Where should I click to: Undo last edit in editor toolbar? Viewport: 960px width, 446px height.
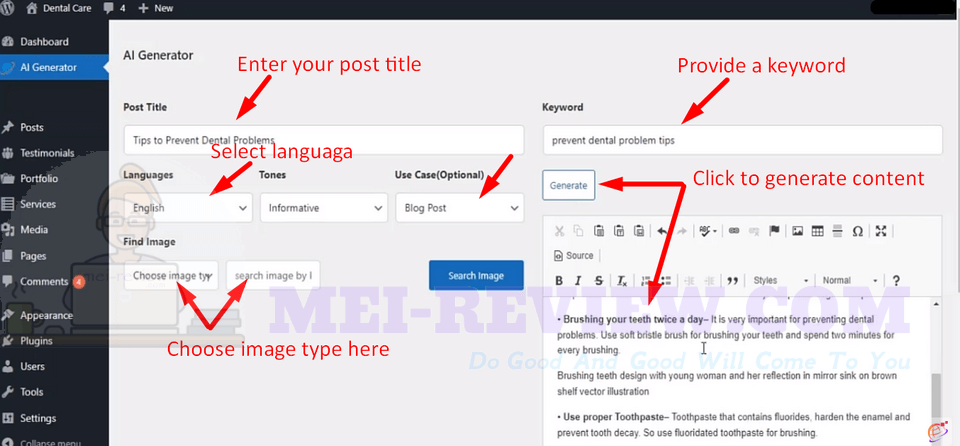pyautogui.click(x=662, y=231)
